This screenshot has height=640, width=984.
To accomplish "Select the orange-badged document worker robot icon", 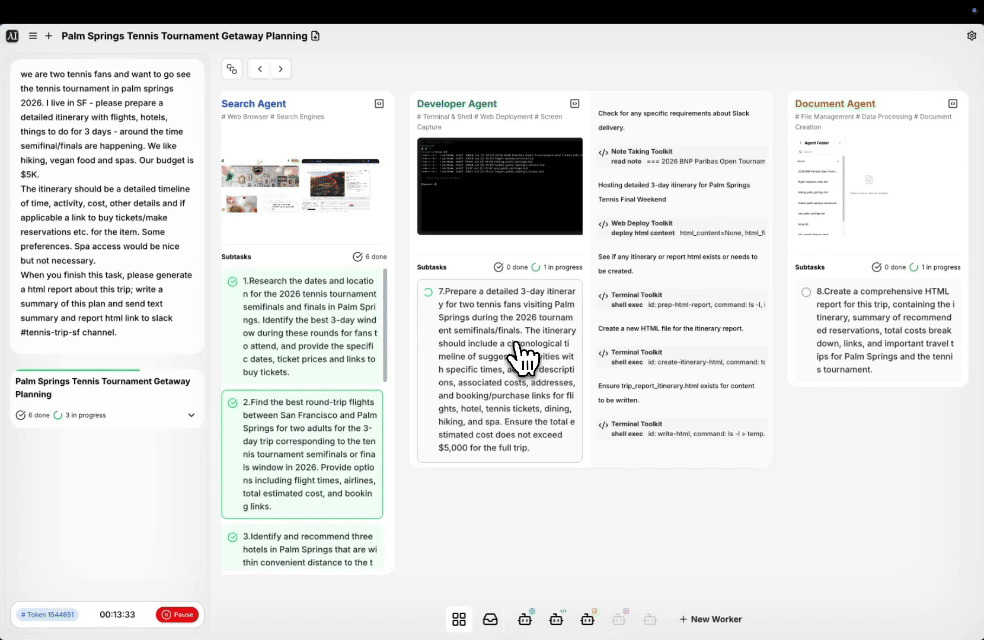I will coord(587,618).
